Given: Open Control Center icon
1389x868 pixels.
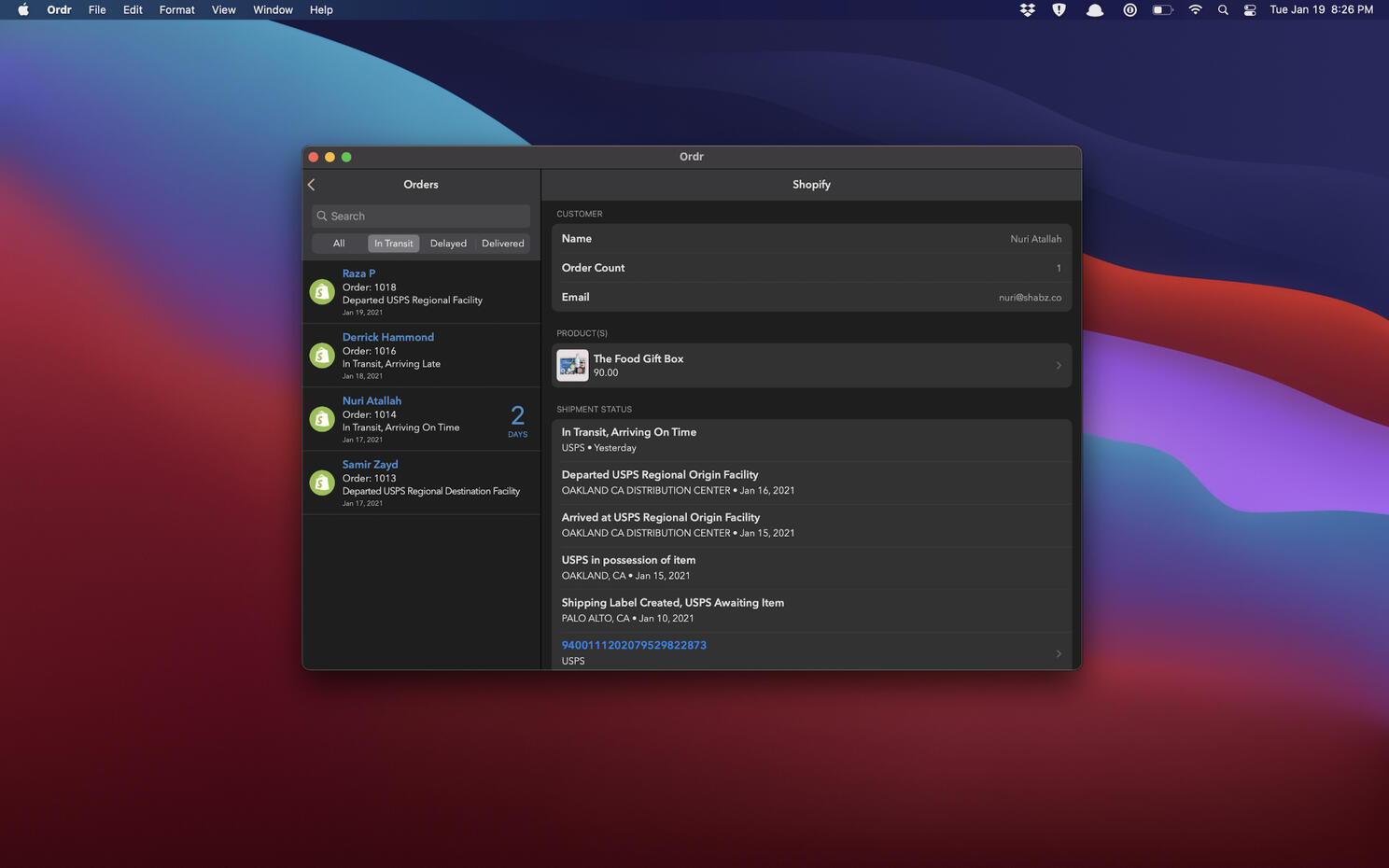Looking at the screenshot, I should [x=1250, y=9].
